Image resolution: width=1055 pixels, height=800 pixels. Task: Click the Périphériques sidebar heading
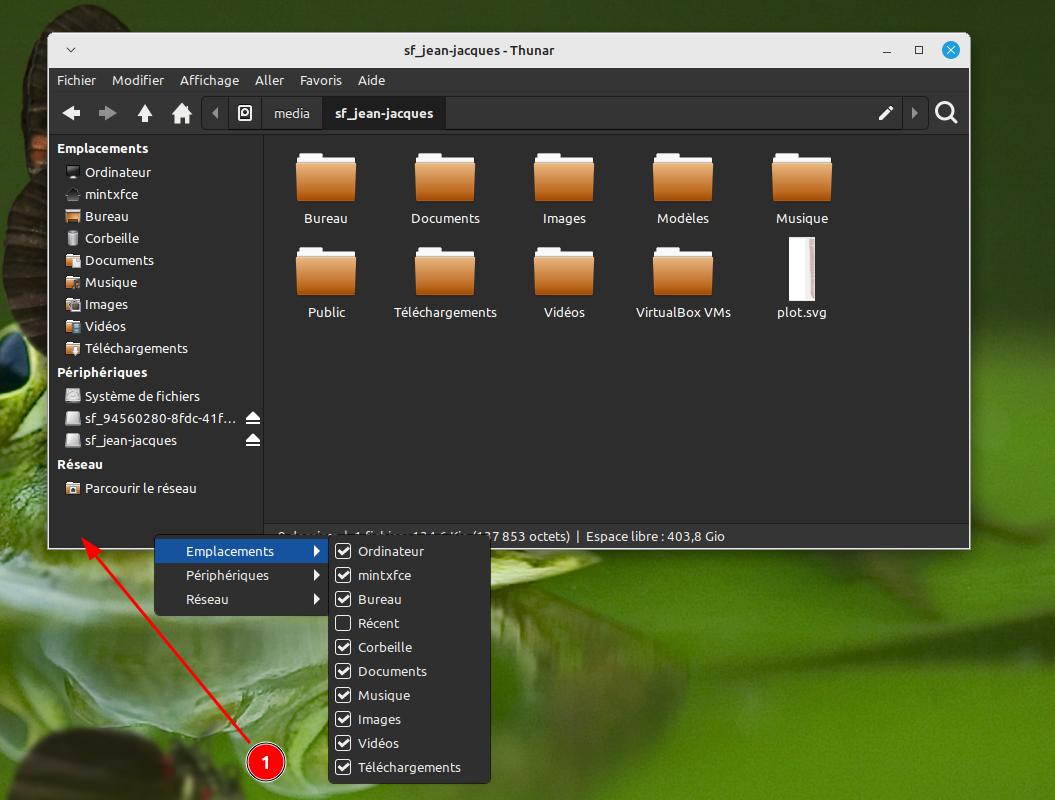pyautogui.click(x=102, y=372)
